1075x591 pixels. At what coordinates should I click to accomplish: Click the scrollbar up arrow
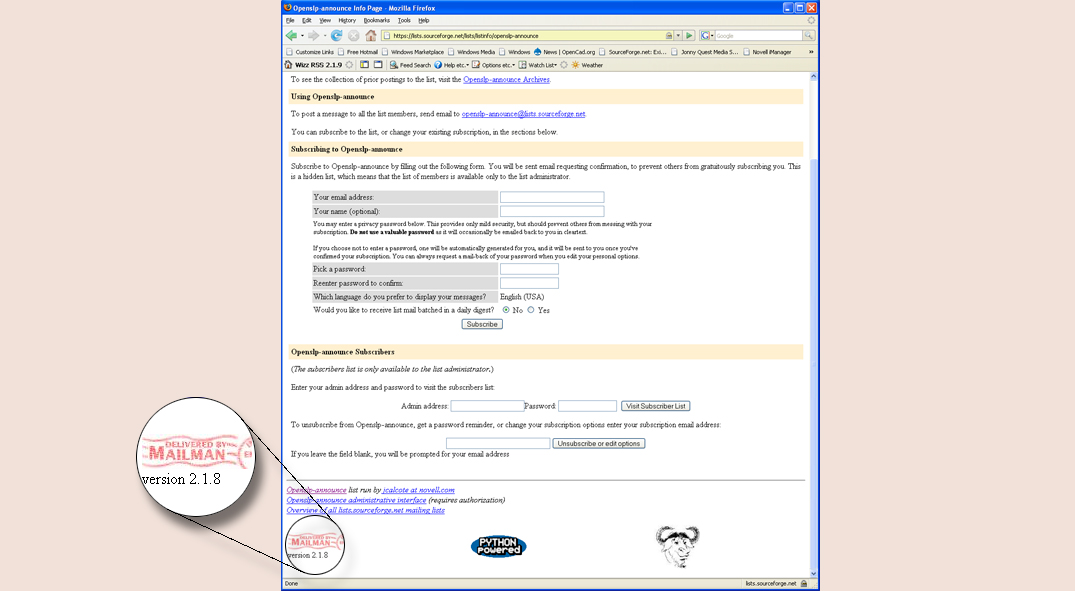[x=814, y=77]
